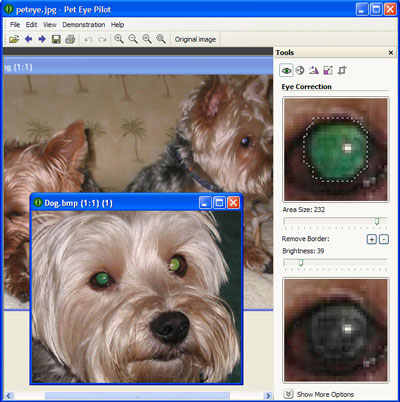Open file with the folder icon

tap(14, 39)
